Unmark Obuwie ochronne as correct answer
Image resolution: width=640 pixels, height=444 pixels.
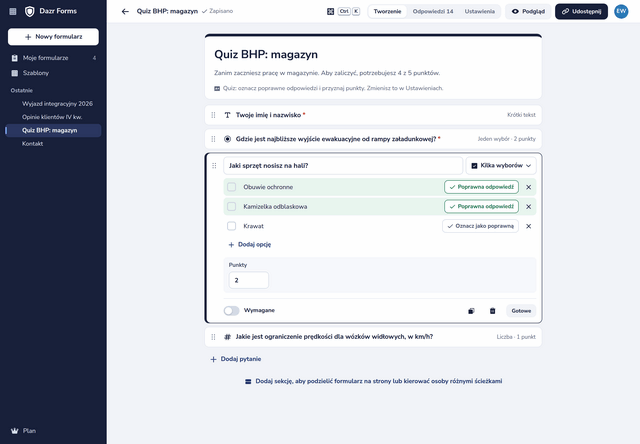coord(481,187)
